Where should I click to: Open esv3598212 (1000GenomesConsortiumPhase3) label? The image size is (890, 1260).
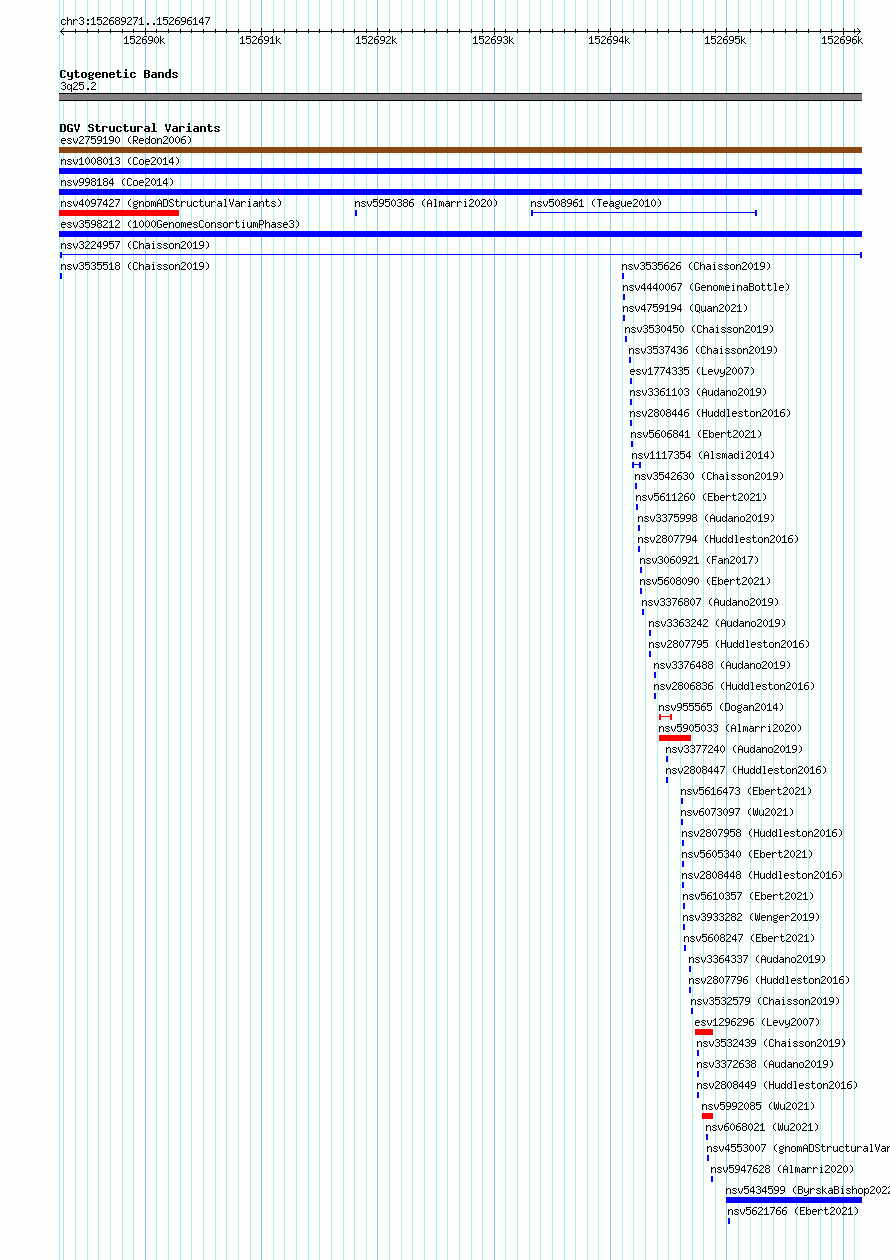(x=180, y=224)
